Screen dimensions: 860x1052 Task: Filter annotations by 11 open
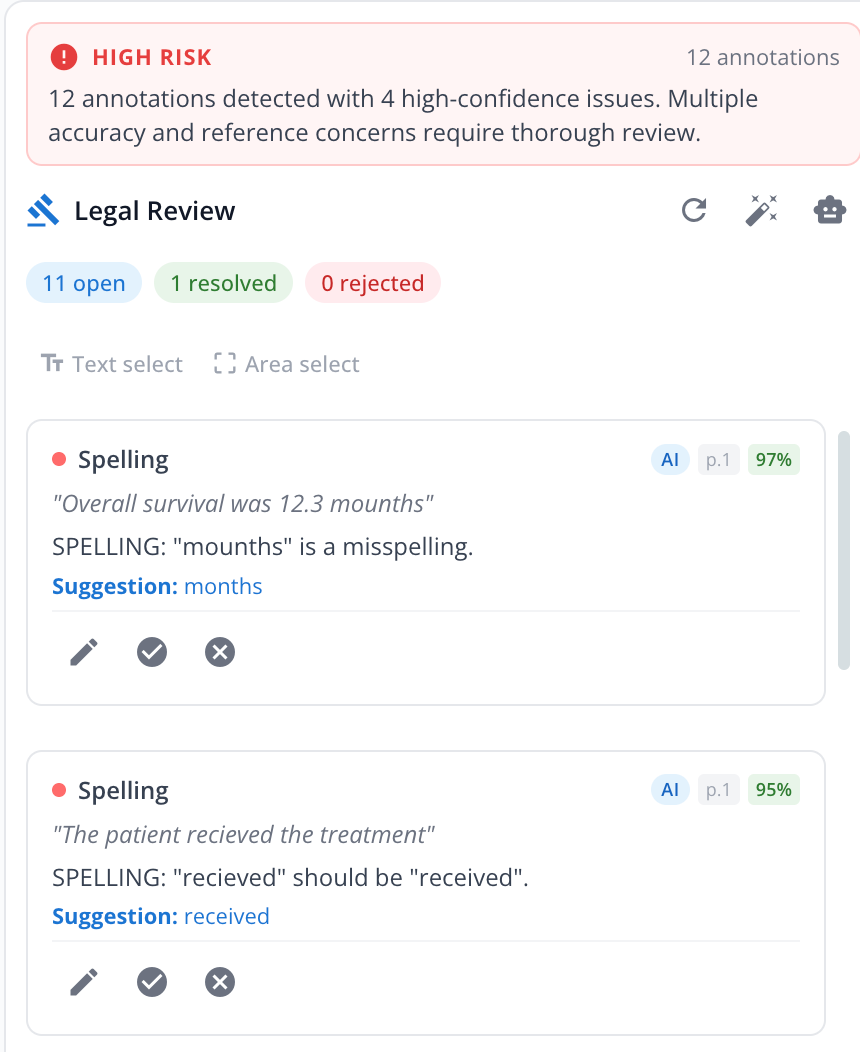point(83,283)
